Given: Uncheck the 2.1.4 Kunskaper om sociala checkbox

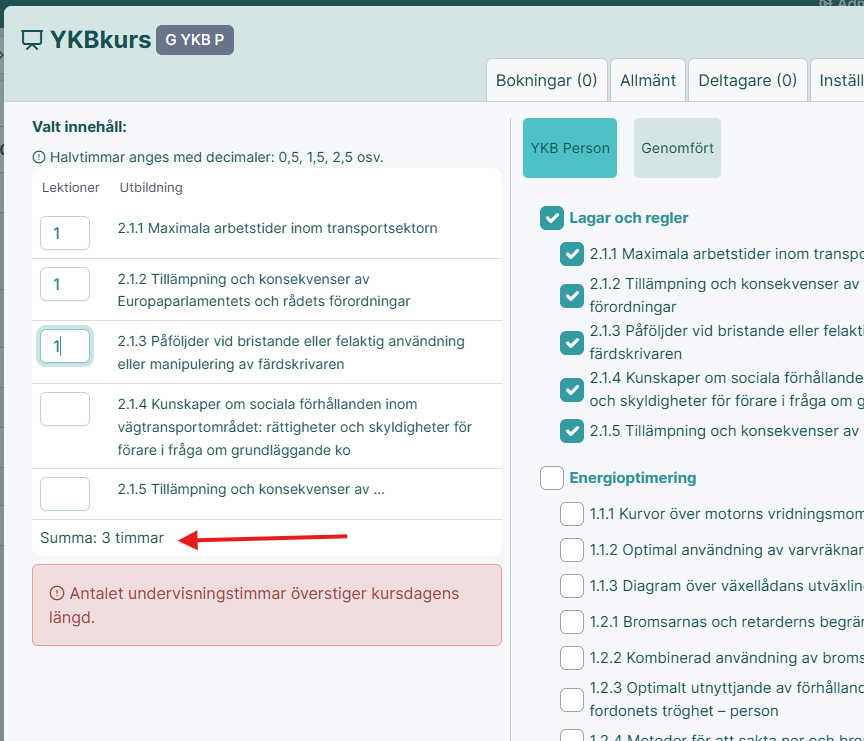Looking at the screenshot, I should pyautogui.click(x=572, y=389).
